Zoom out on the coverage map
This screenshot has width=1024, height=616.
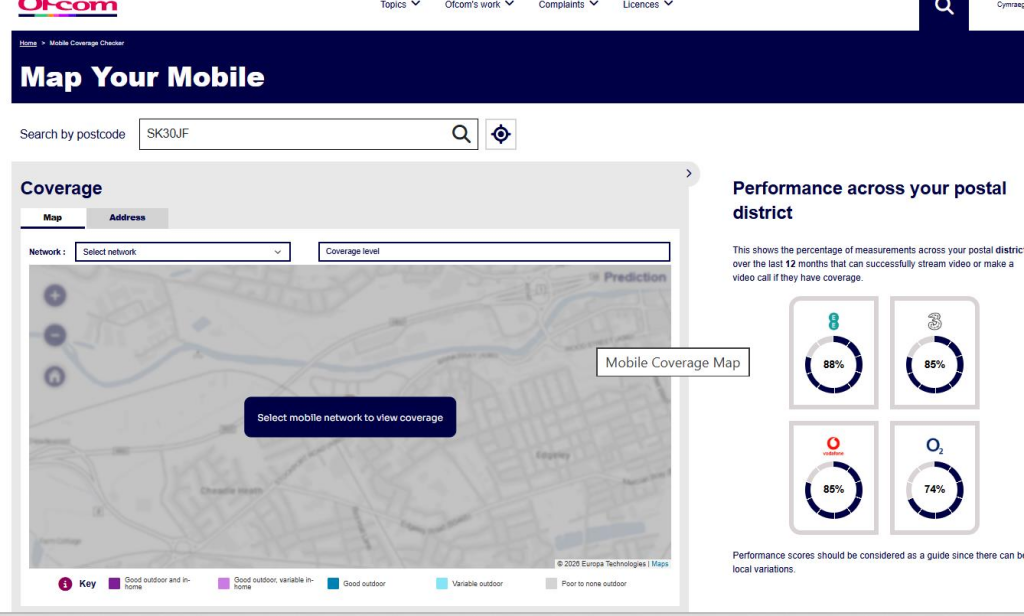[55, 335]
